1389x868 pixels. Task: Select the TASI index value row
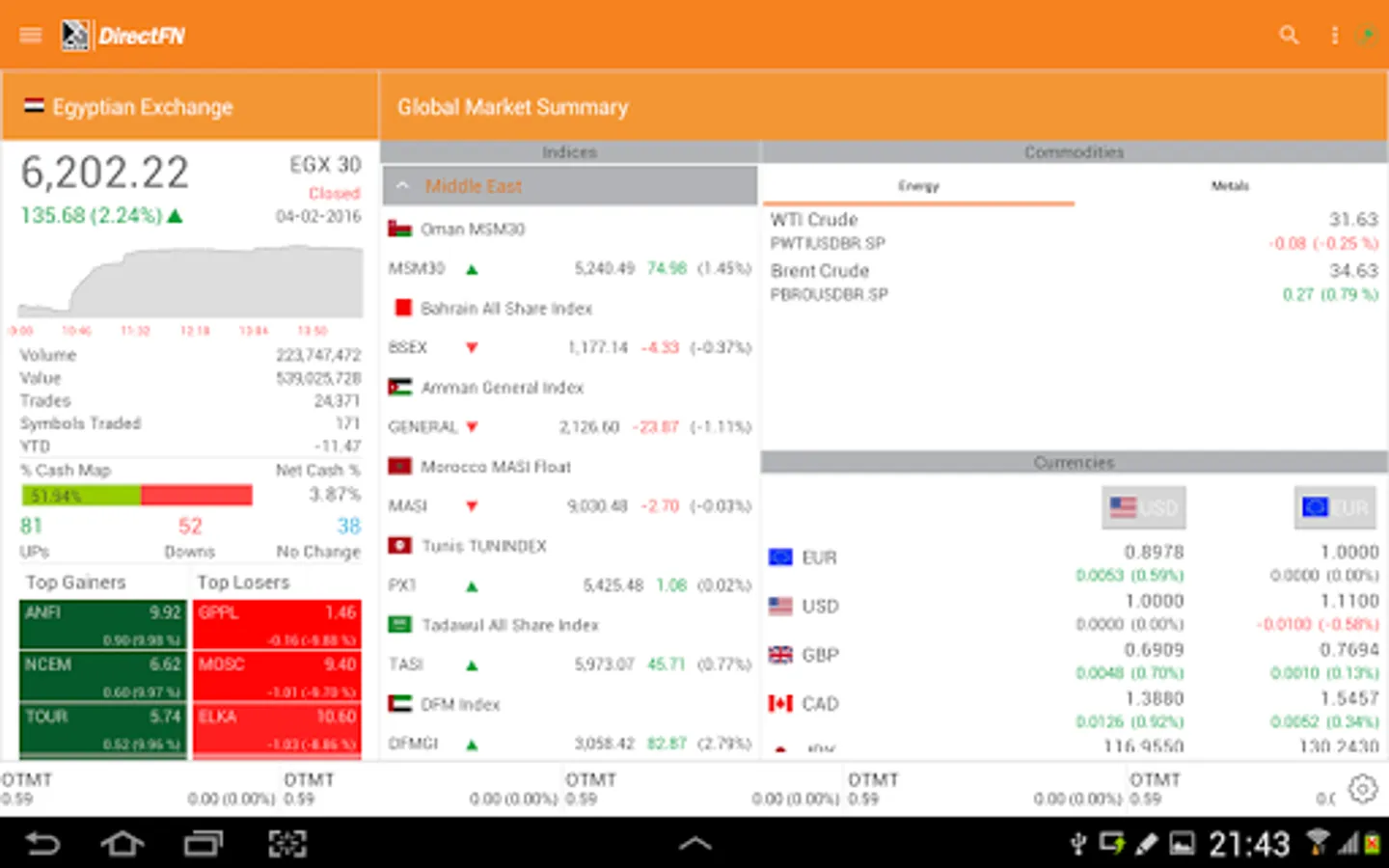pyautogui.click(x=570, y=665)
